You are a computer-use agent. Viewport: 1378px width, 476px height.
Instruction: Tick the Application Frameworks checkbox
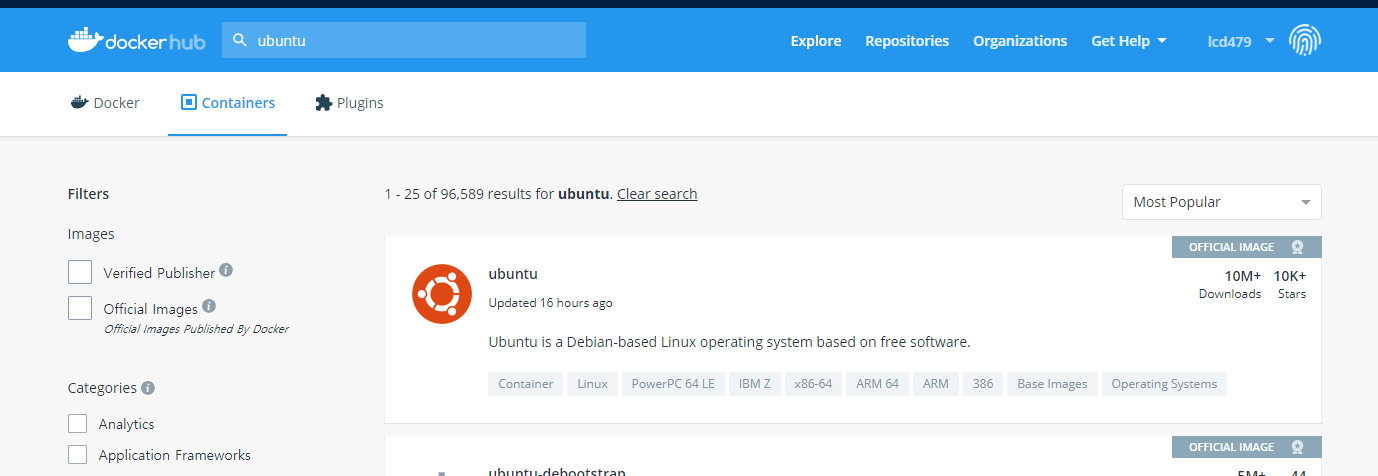click(x=77, y=455)
